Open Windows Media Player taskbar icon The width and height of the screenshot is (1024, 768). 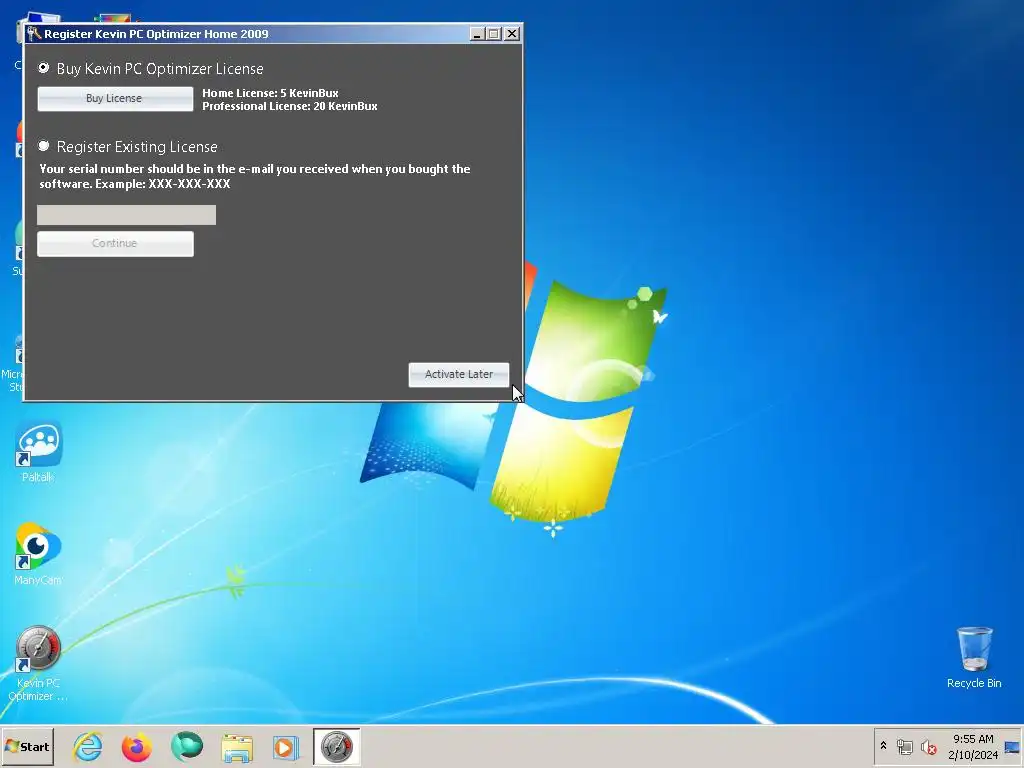[x=285, y=747]
